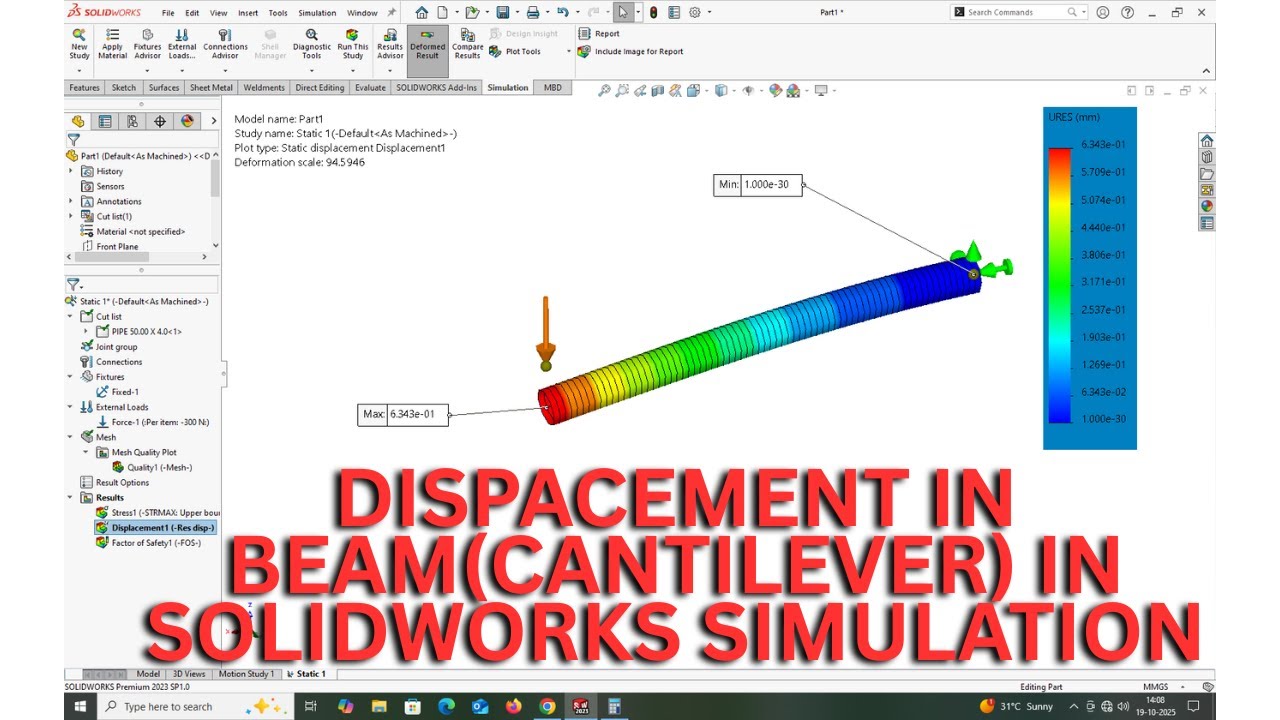Collapse the Results folder
Image resolution: width=1280 pixels, height=720 pixels.
coord(71,497)
